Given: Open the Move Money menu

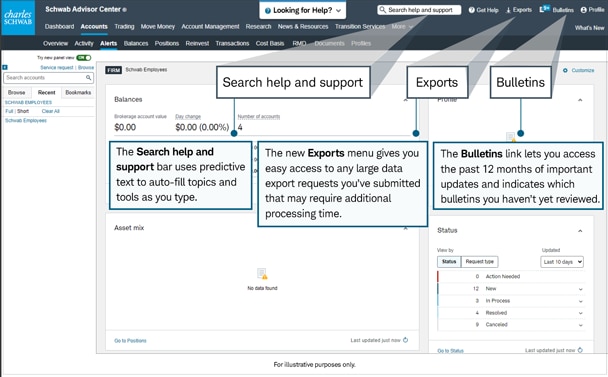Looking at the screenshot, I should (x=157, y=26).
